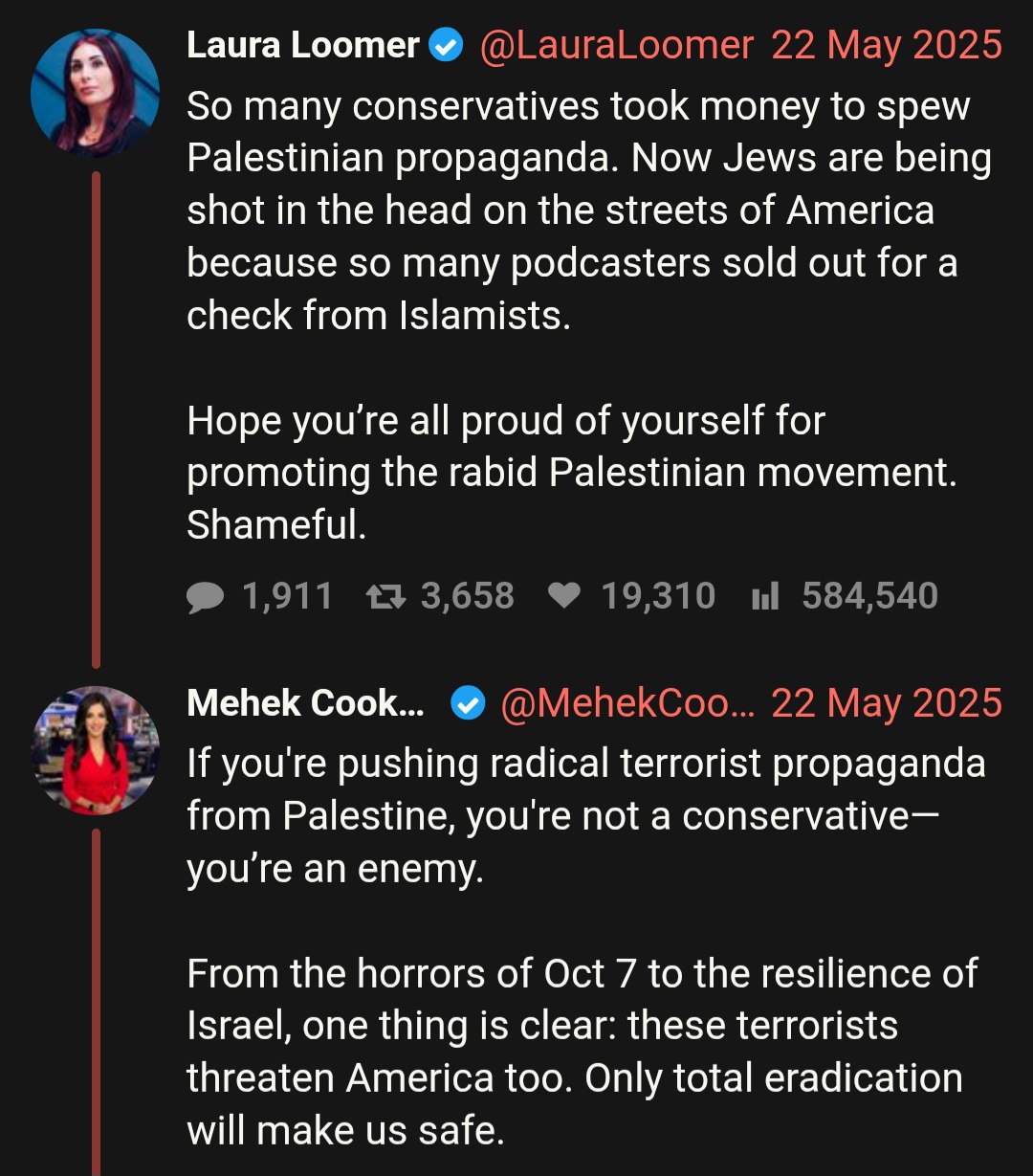Click the retweet icon showing 3,658
The image size is (1033, 1176).
385,597
